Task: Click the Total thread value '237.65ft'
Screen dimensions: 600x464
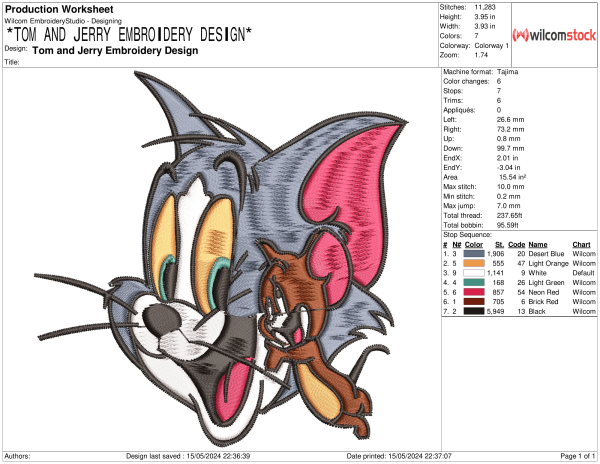Action: [509, 215]
